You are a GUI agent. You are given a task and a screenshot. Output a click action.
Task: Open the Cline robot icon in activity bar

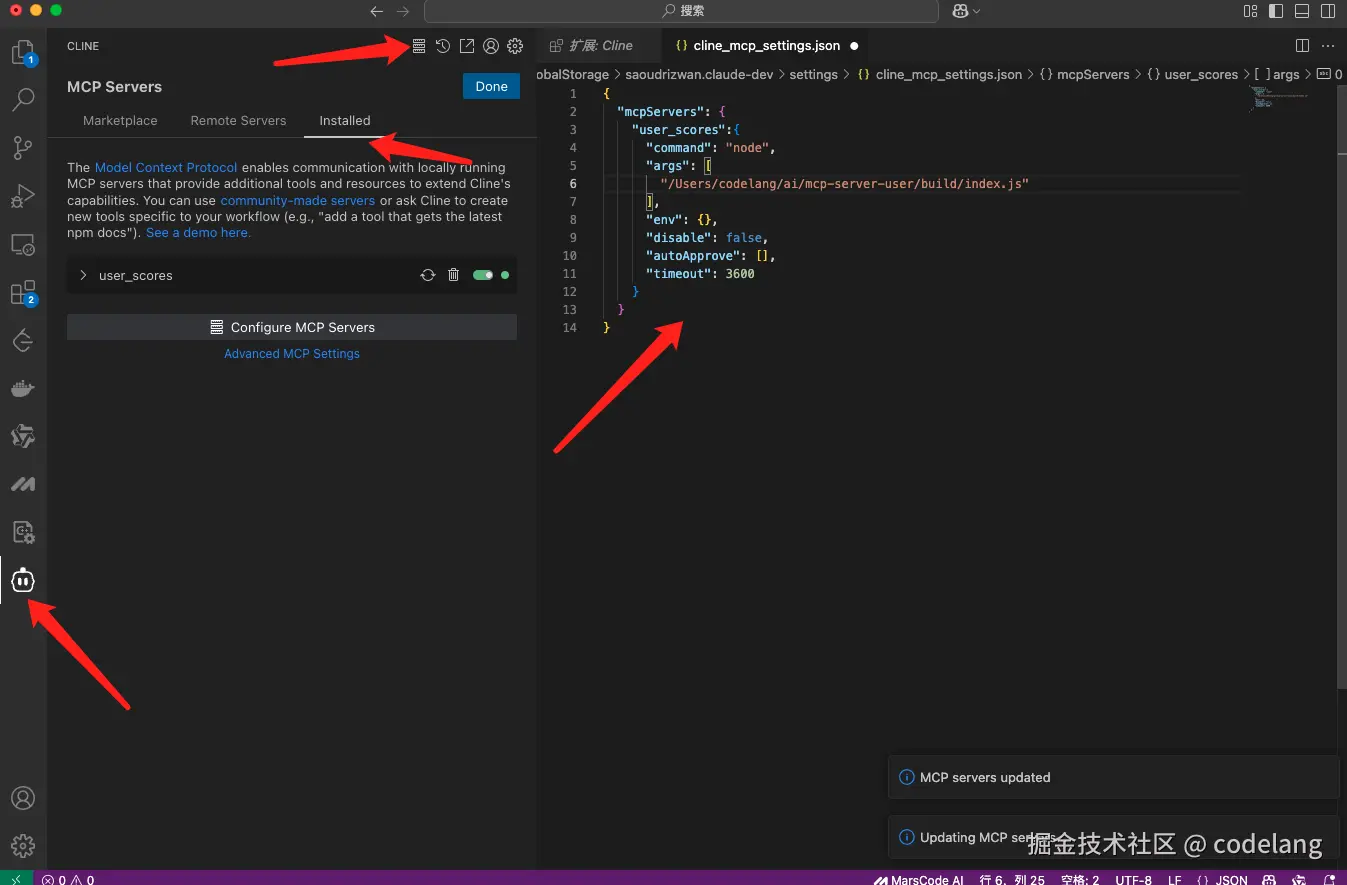pos(23,580)
